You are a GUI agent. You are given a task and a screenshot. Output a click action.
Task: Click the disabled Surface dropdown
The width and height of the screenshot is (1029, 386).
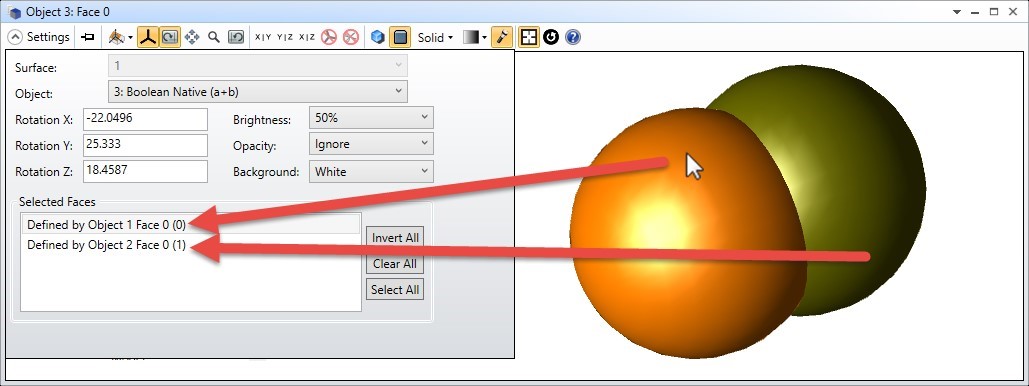pos(257,66)
